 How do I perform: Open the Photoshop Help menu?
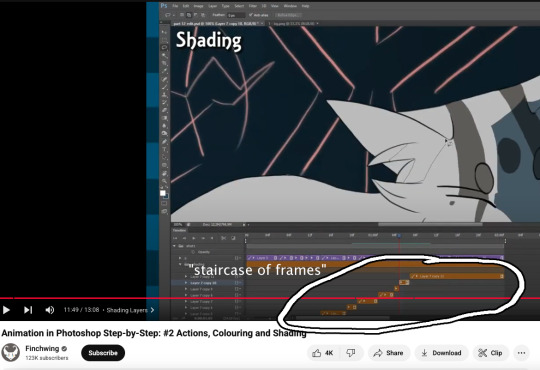[305, 6]
